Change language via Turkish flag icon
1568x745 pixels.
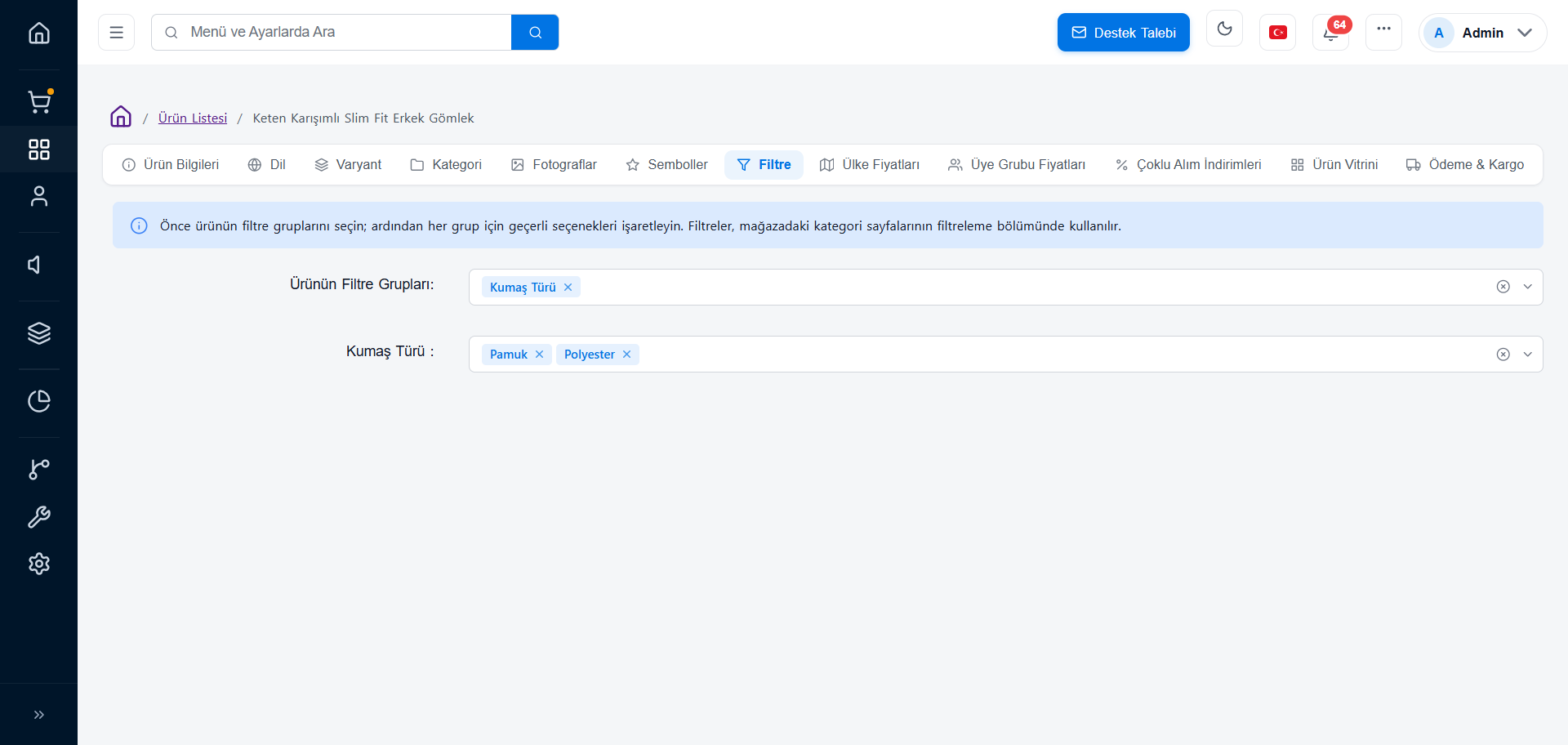[1277, 33]
